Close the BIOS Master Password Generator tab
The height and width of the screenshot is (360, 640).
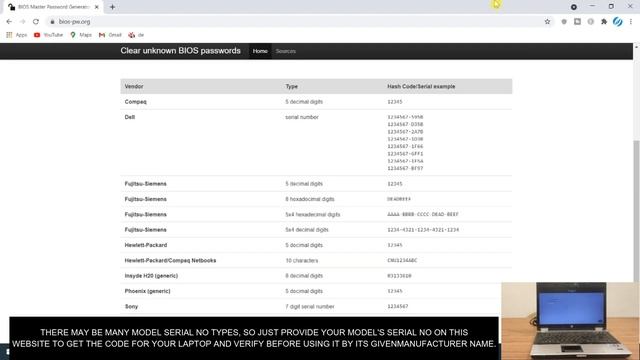[97, 7]
